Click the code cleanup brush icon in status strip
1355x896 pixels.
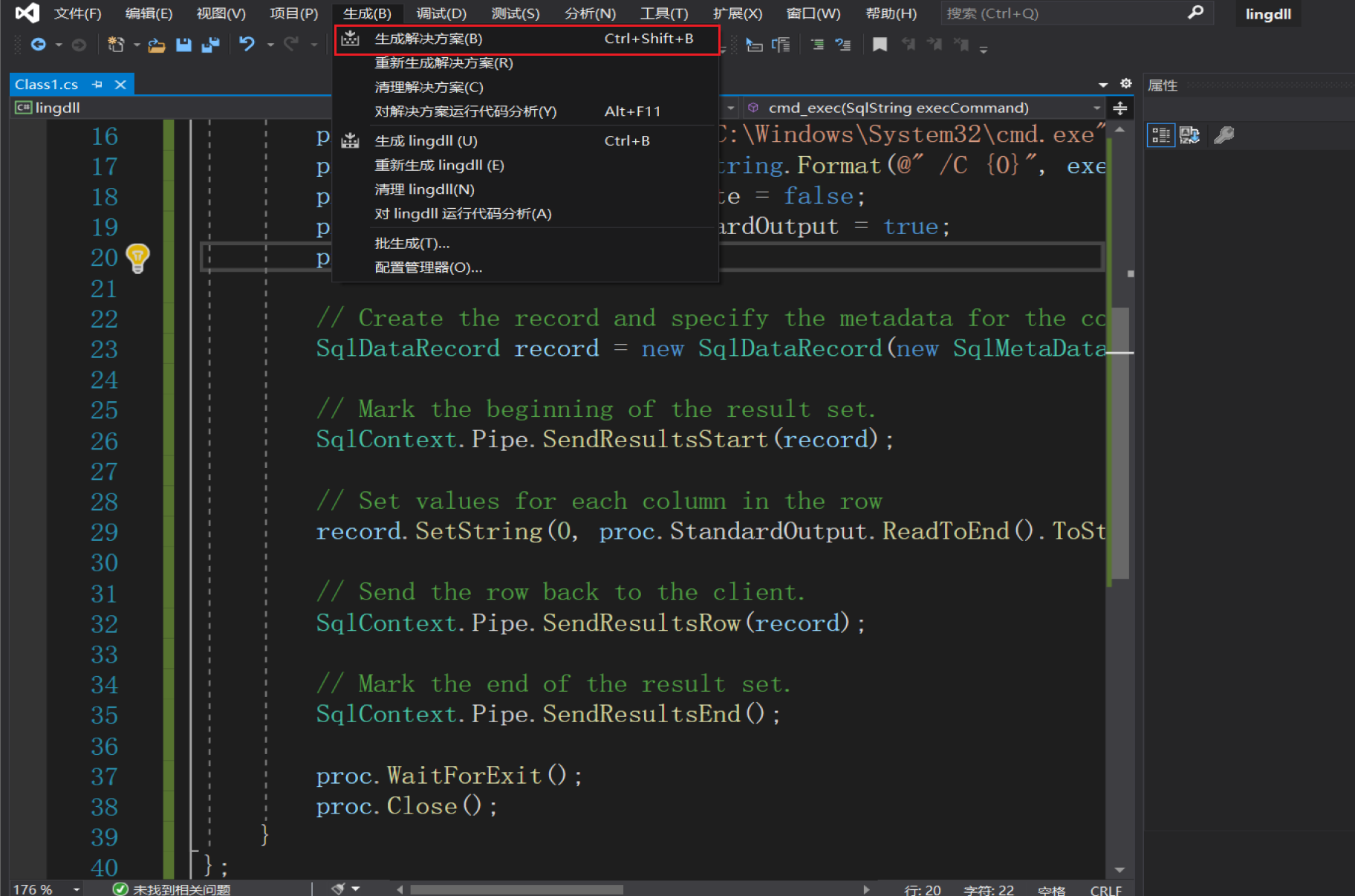(339, 888)
